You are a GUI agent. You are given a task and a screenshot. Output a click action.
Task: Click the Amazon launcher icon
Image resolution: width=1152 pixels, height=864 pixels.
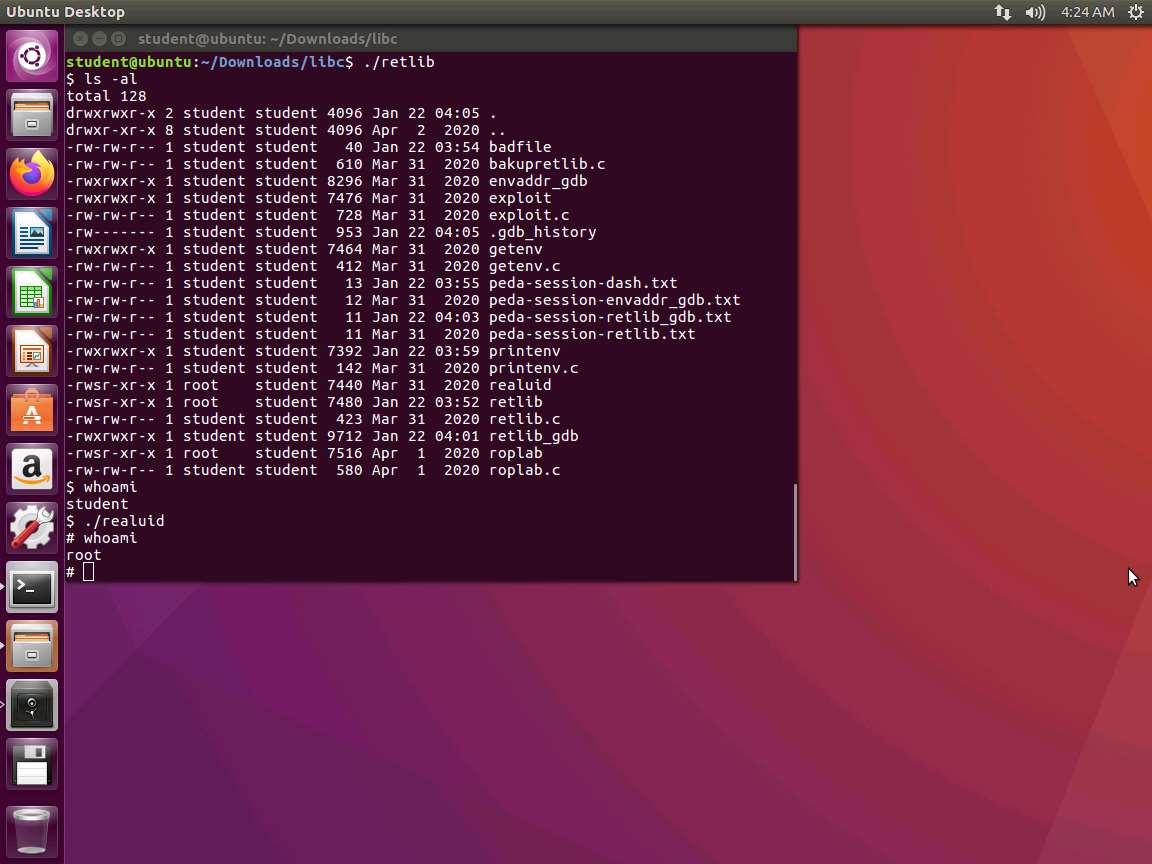coord(32,469)
